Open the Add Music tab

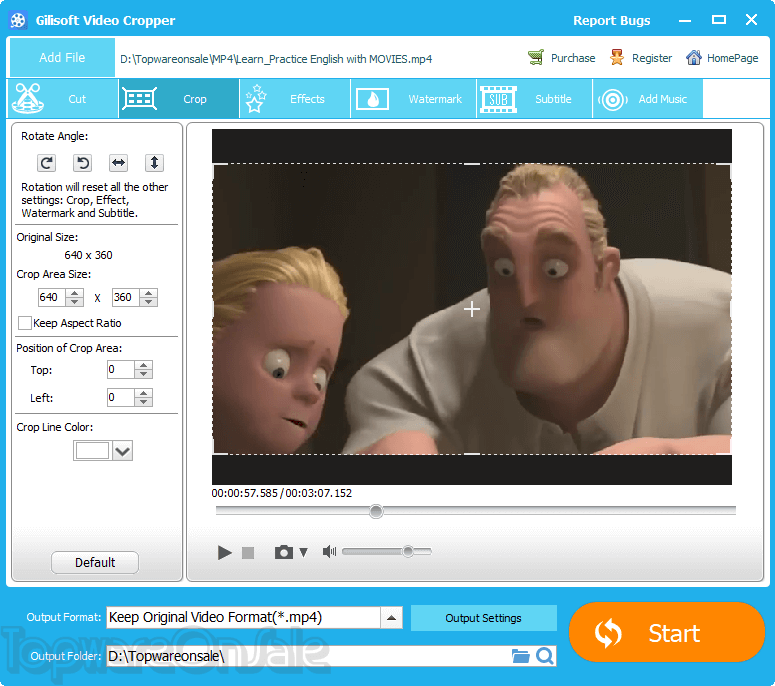click(648, 99)
